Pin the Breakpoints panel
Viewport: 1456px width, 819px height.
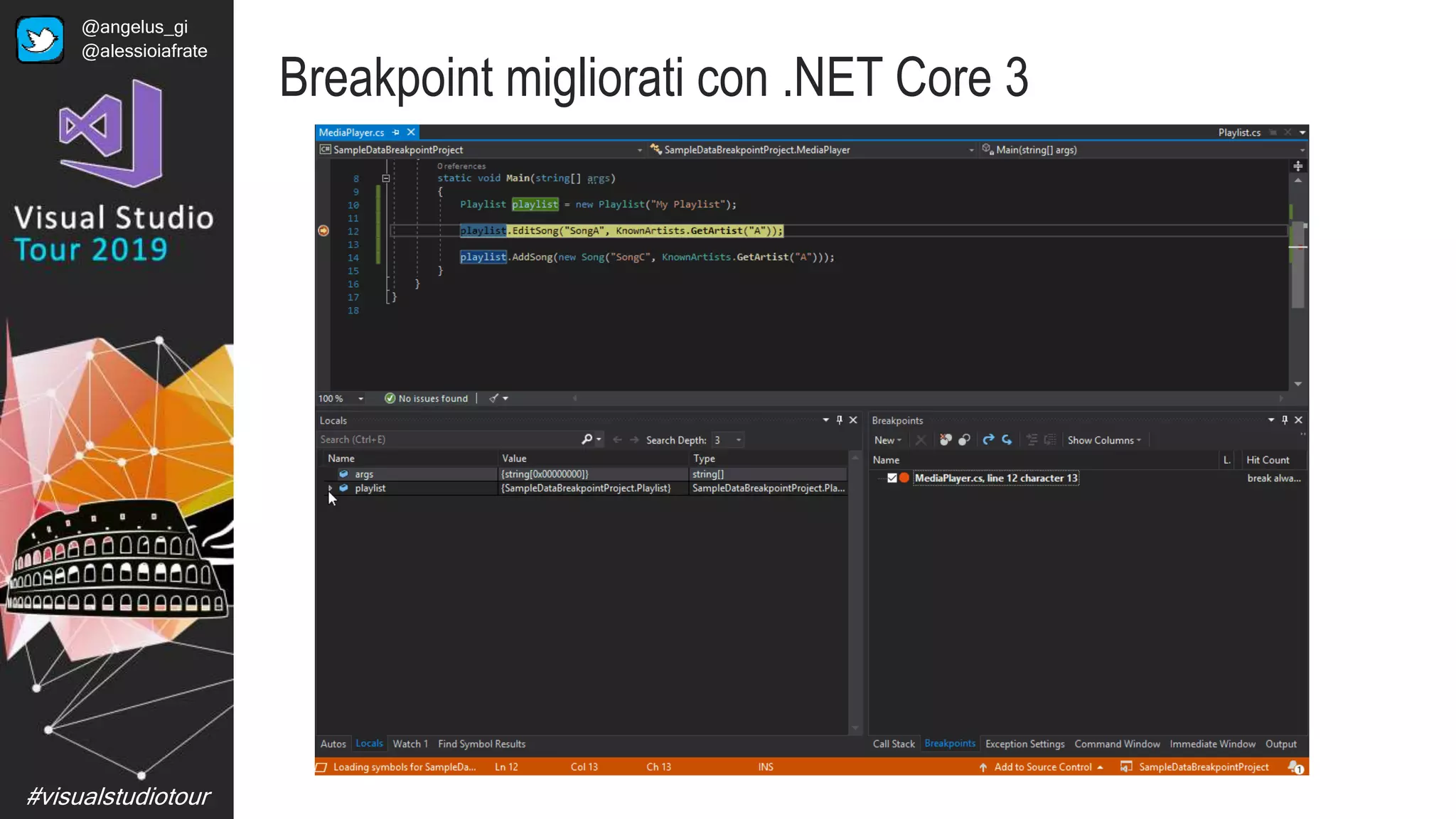[x=1285, y=420]
